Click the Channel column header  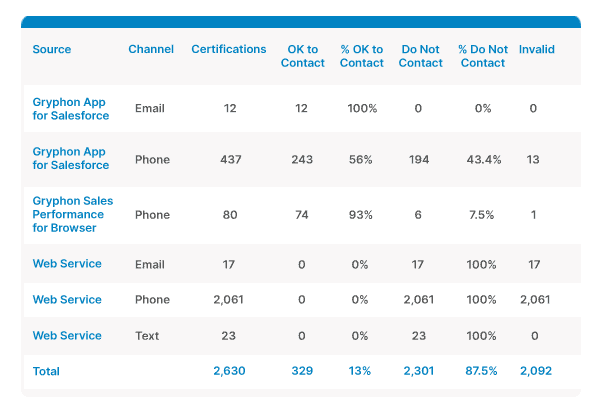[151, 49]
